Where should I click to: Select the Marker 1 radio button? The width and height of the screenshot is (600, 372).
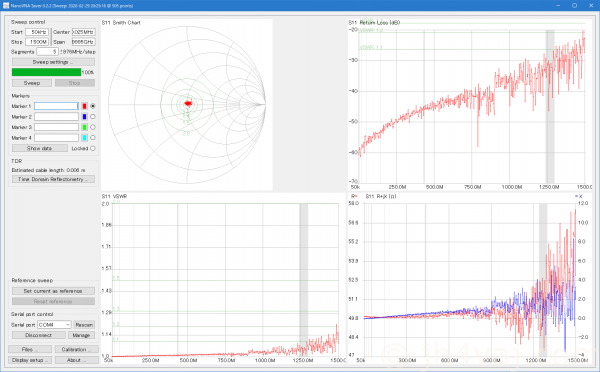pos(93,106)
